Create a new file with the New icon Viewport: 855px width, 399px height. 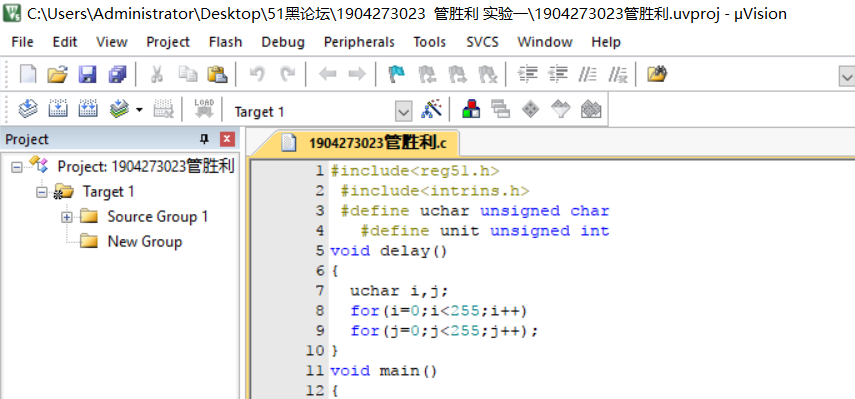point(28,74)
